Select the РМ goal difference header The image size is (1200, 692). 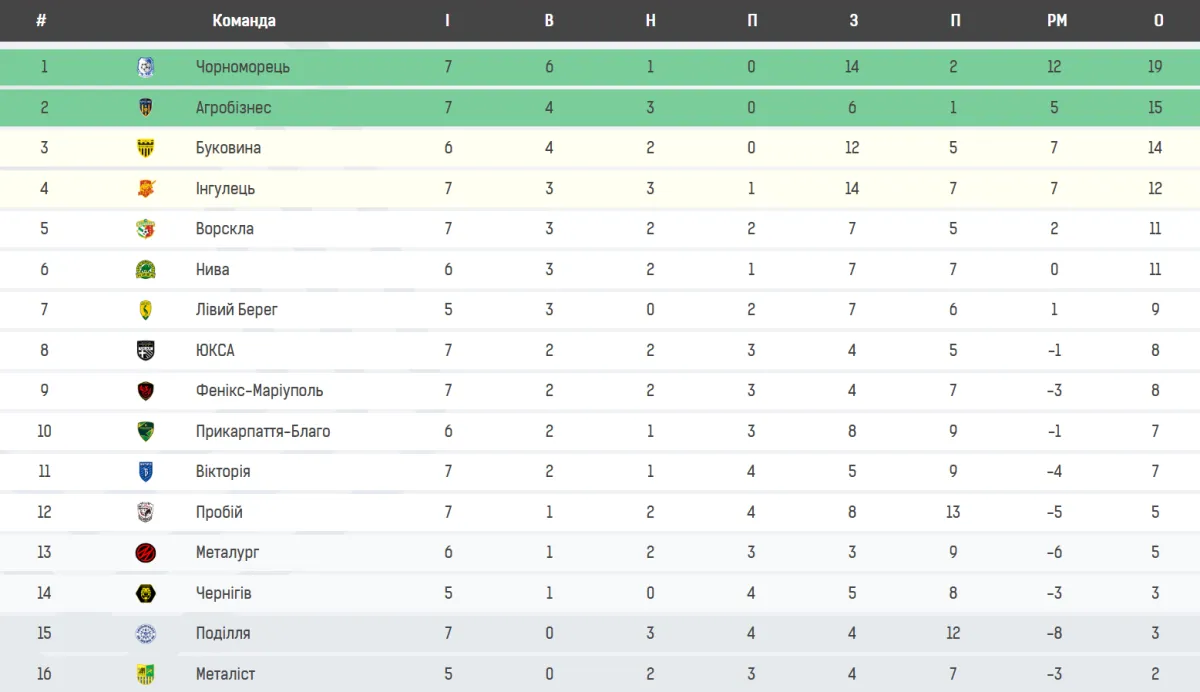point(1057,20)
